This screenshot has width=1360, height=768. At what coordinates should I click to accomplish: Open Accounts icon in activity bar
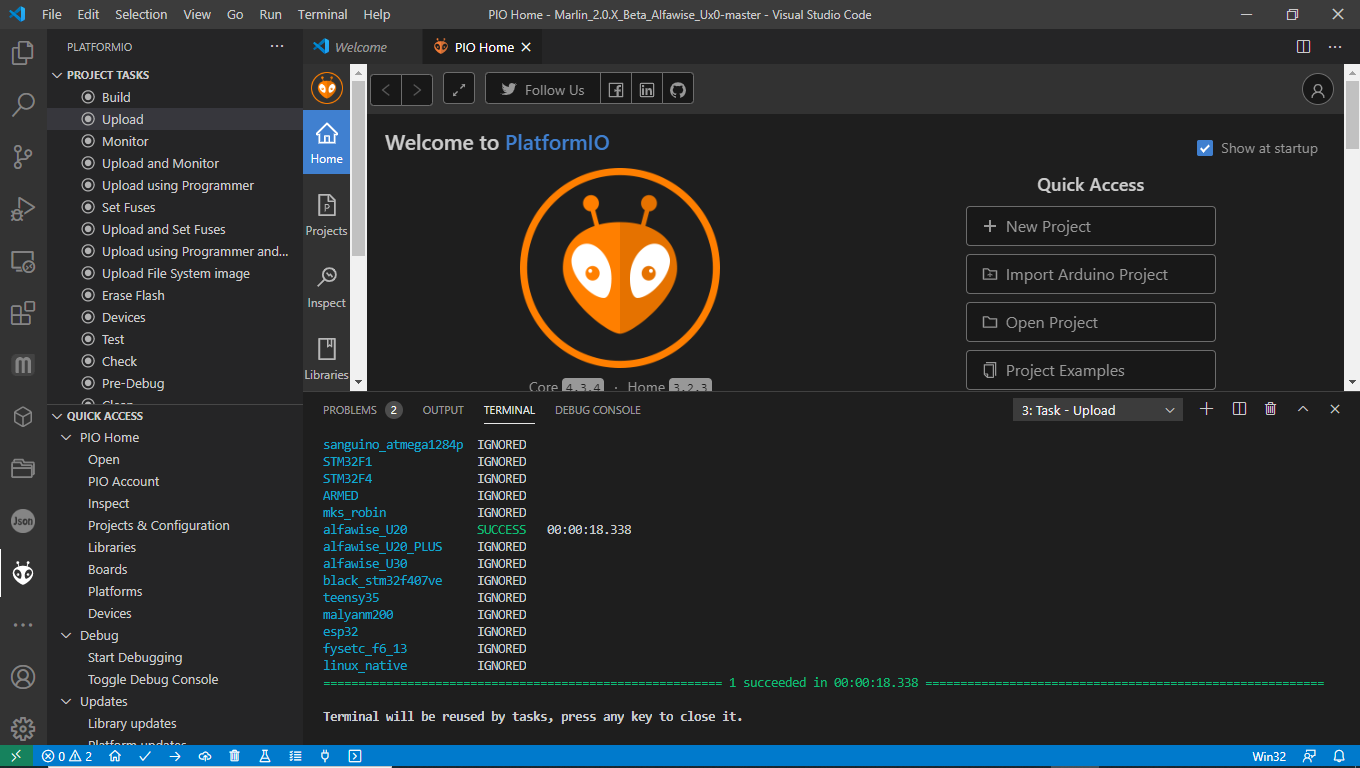pyautogui.click(x=23, y=677)
